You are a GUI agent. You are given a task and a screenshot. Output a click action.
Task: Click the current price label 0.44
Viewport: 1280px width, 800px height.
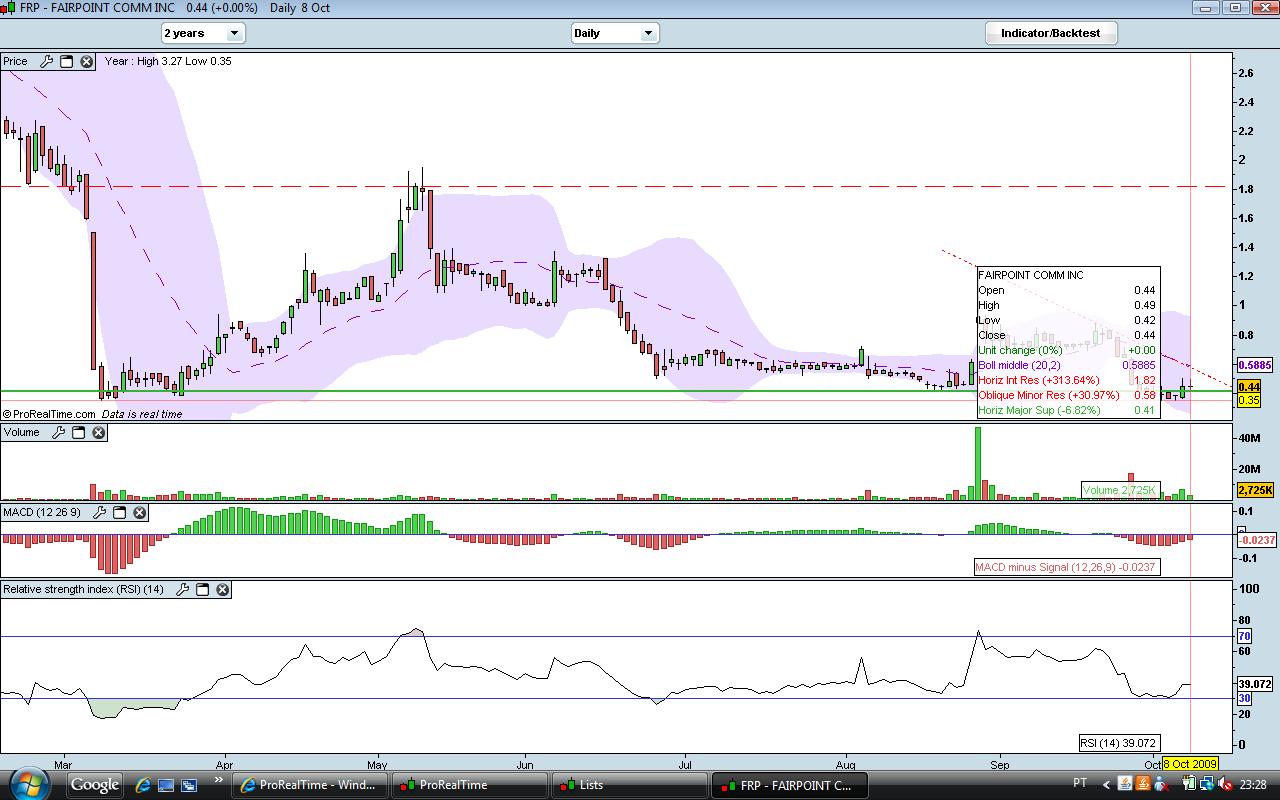coord(1249,387)
